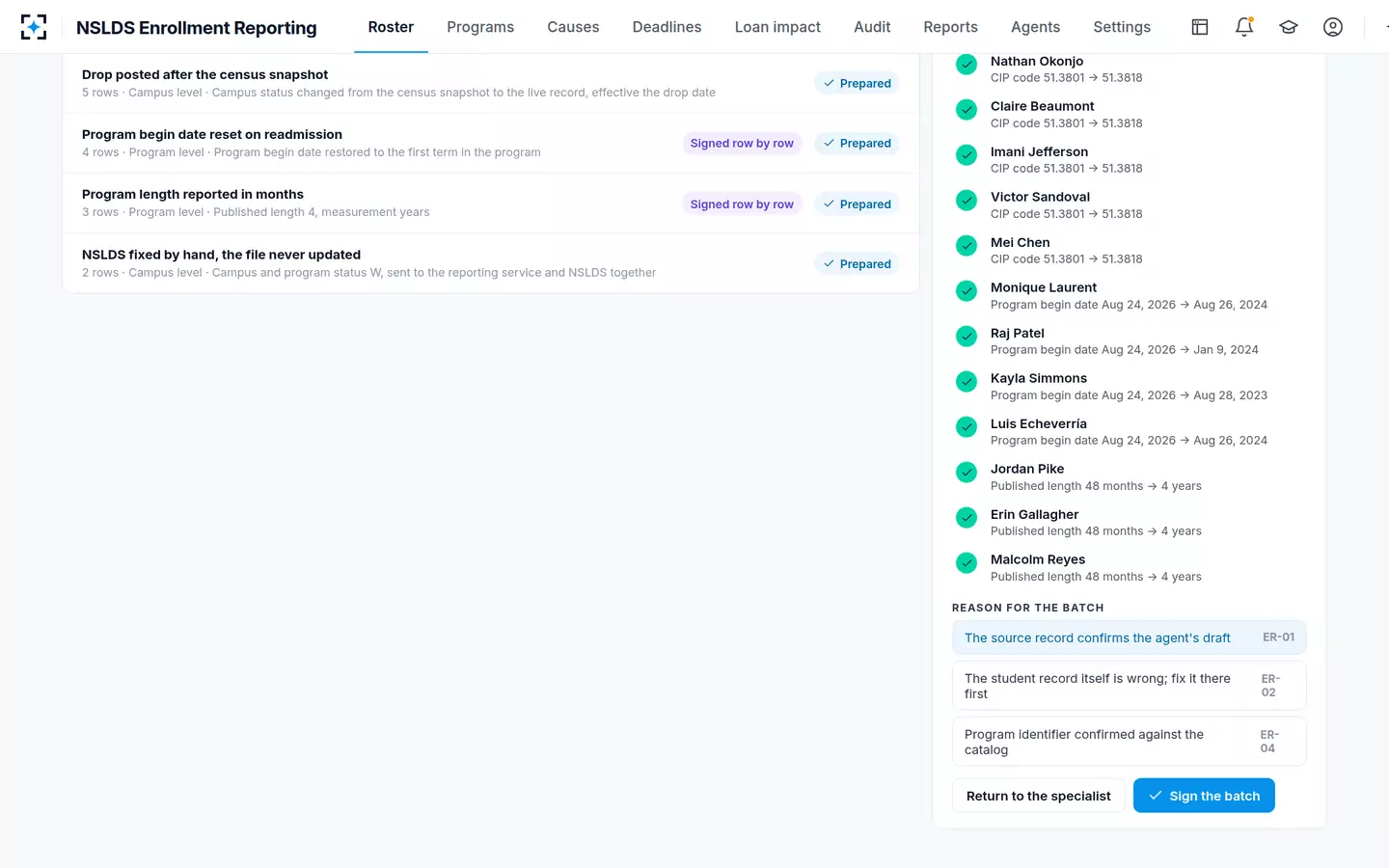Switch to the Roster tab
This screenshot has width=1389, height=868.
[x=391, y=27]
